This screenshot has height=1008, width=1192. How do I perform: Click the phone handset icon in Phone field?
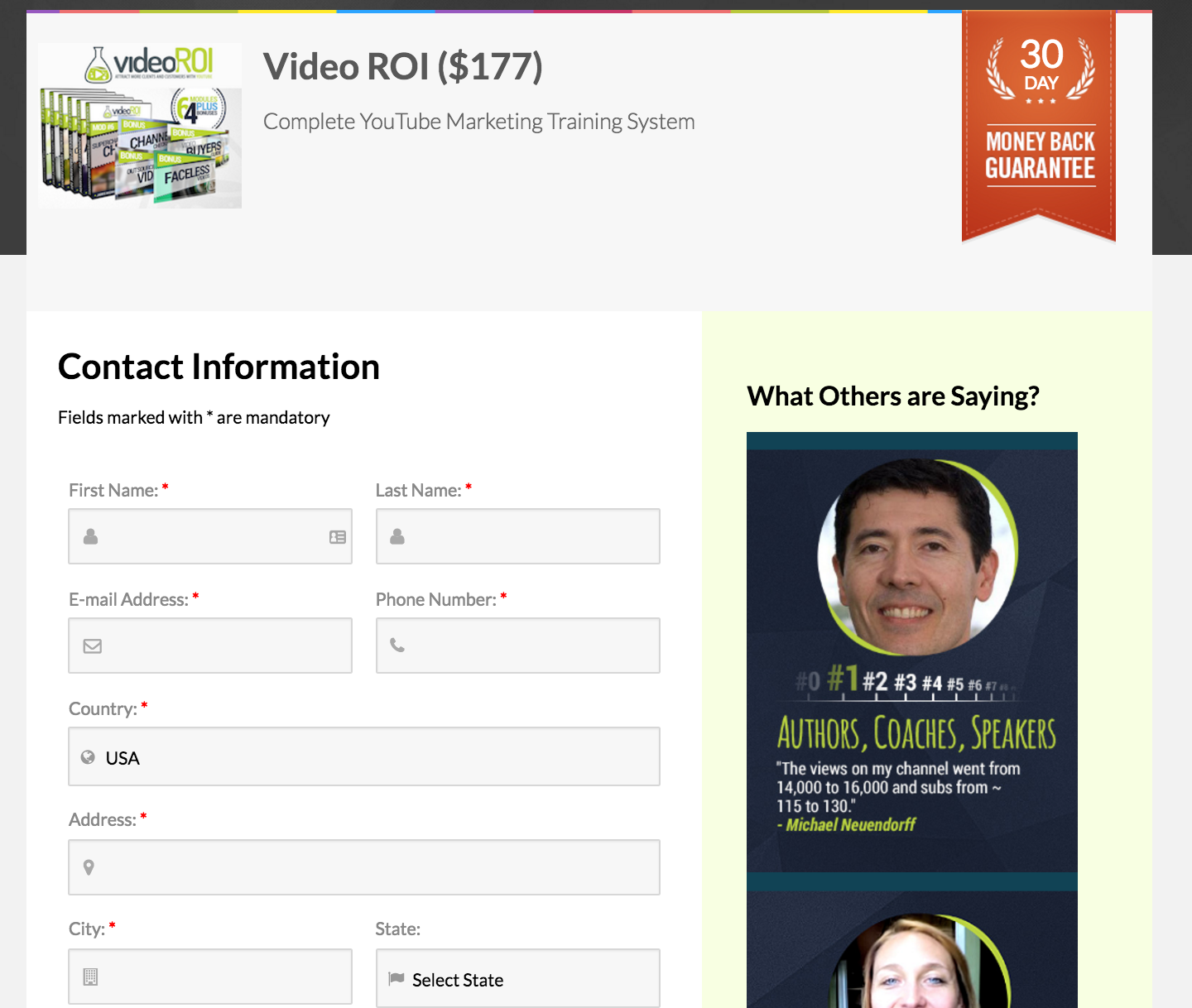click(397, 645)
